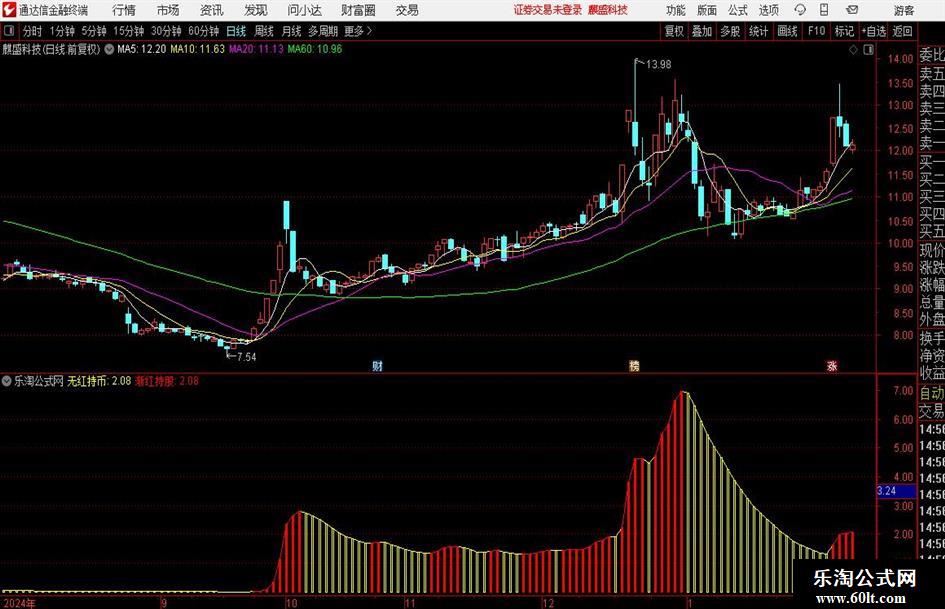Open F10 company info

(x=816, y=31)
